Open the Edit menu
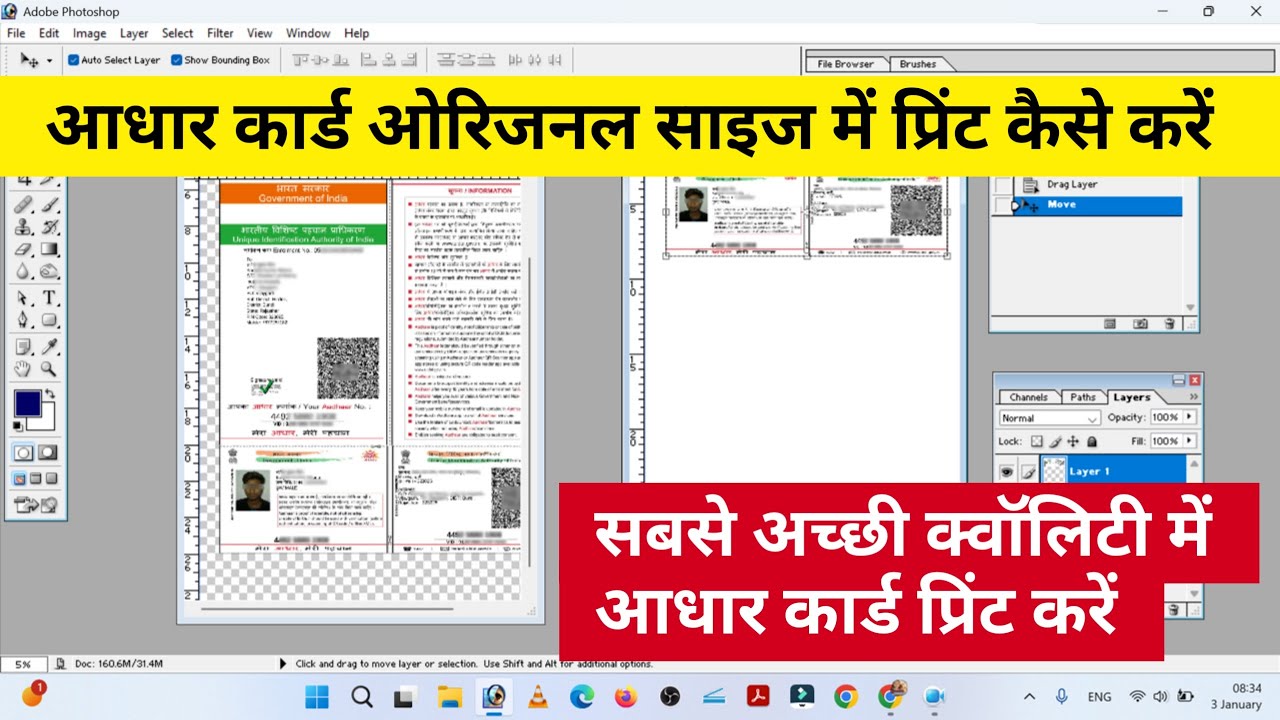 pos(49,33)
